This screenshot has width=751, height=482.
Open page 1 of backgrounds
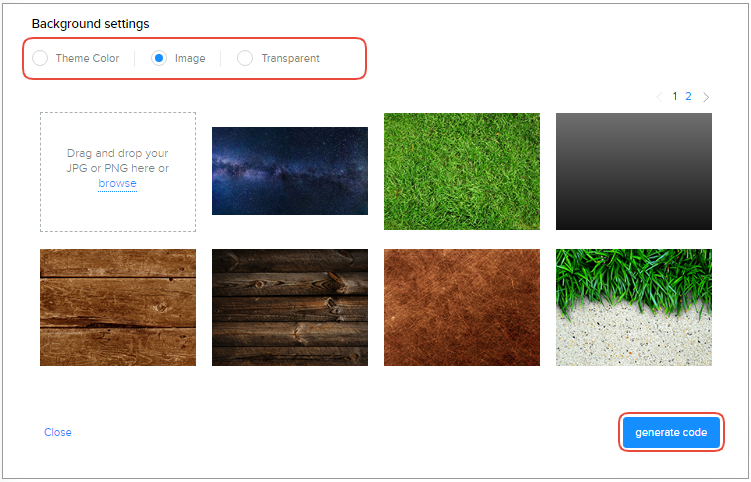(x=675, y=97)
